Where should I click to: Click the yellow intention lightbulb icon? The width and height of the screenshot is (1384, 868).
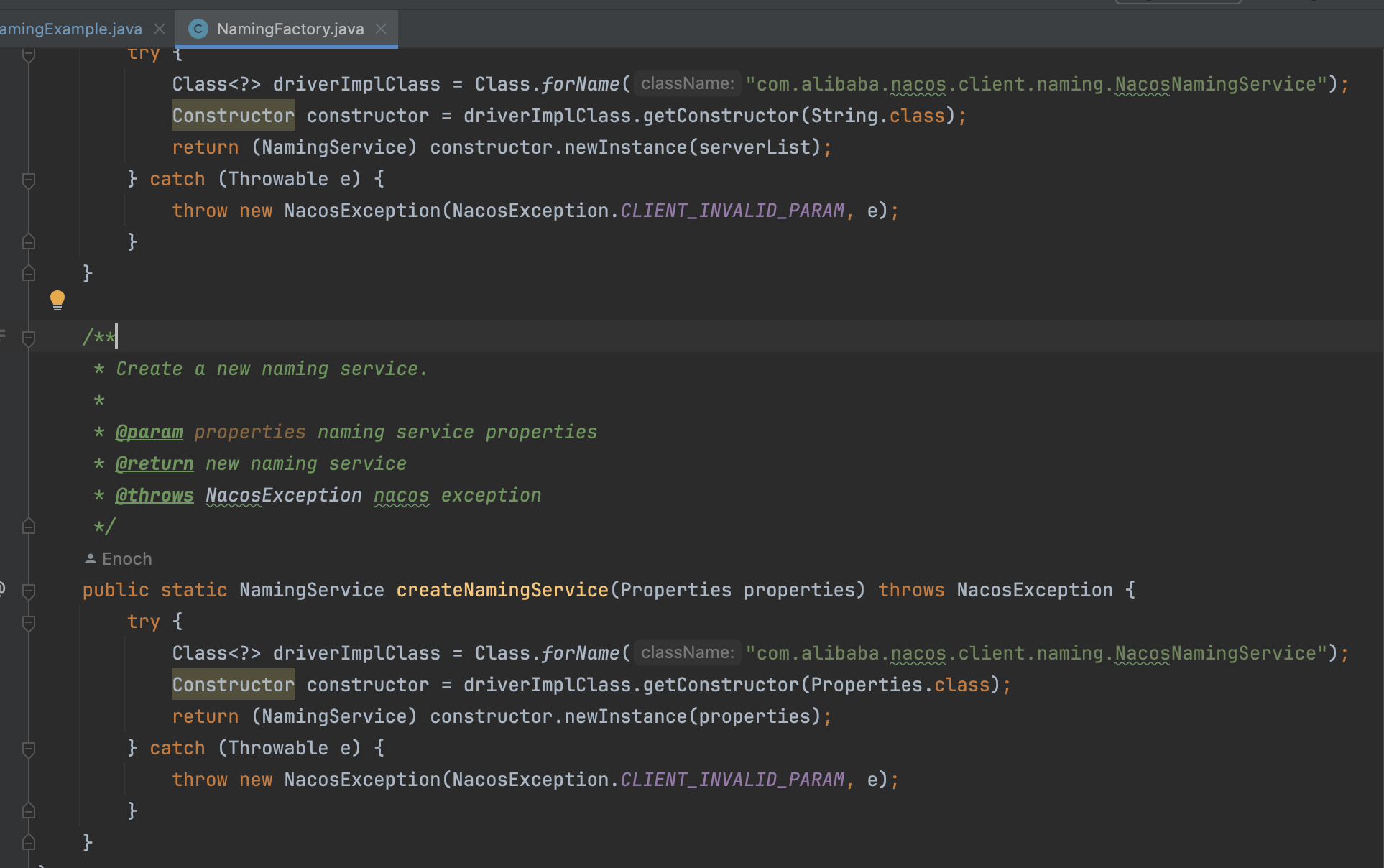(57, 300)
